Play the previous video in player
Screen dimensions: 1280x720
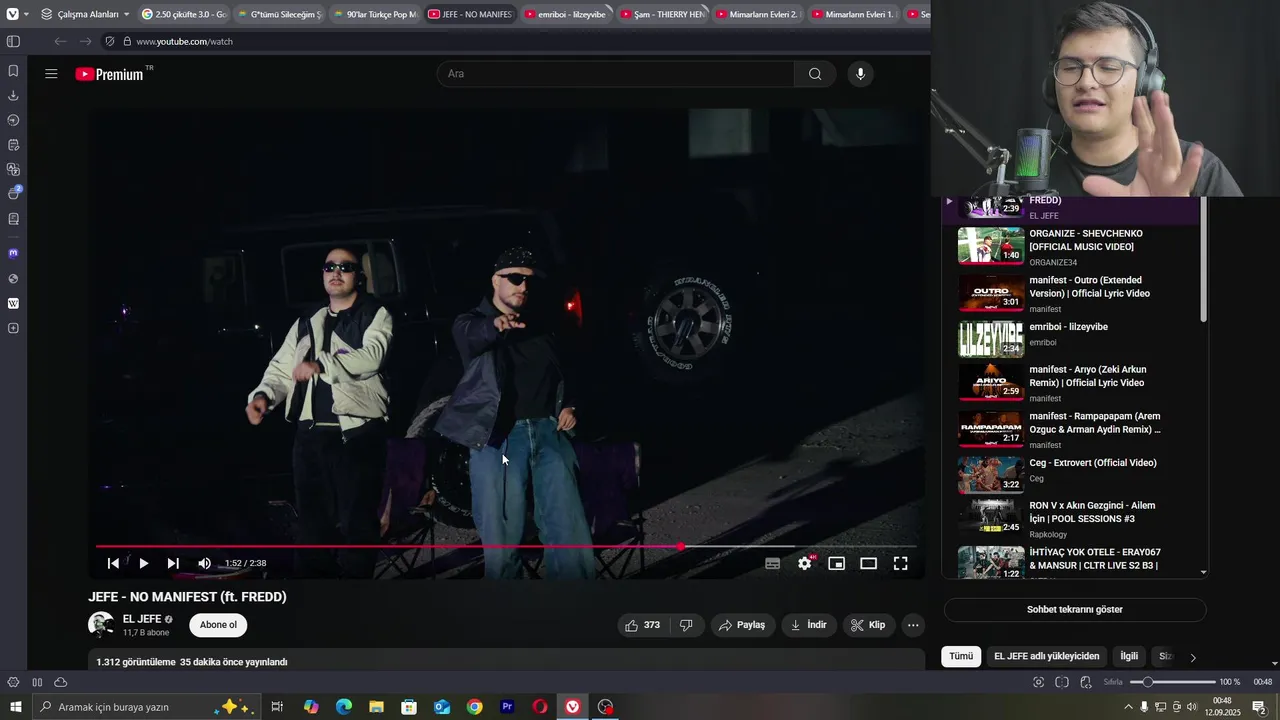pyautogui.click(x=113, y=563)
